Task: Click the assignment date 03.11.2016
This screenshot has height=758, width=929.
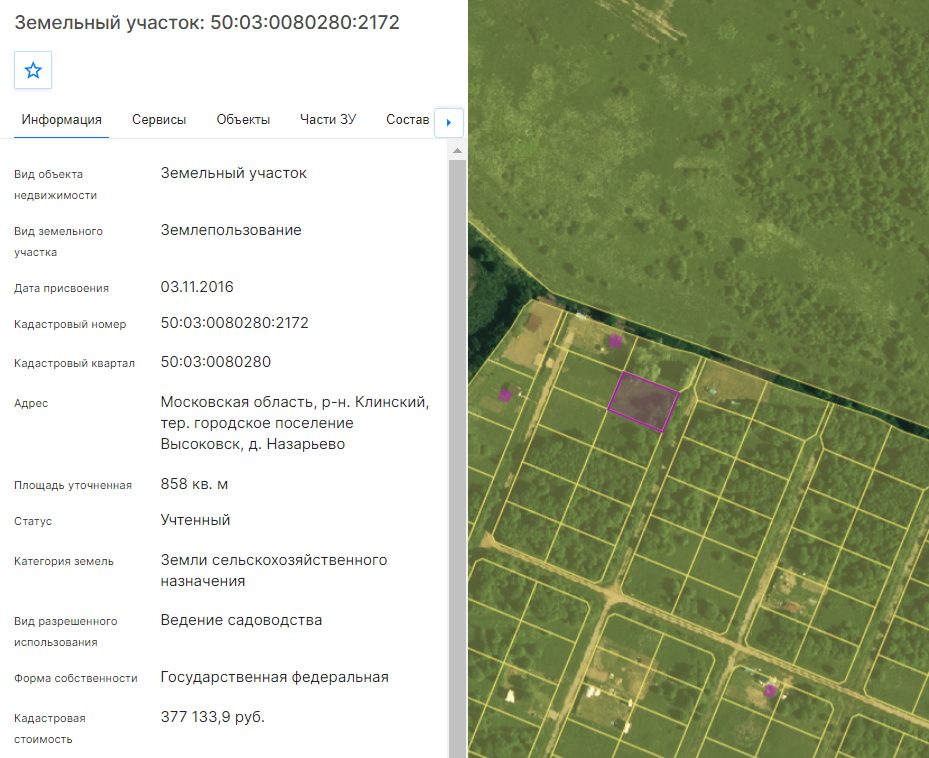Action: point(197,287)
